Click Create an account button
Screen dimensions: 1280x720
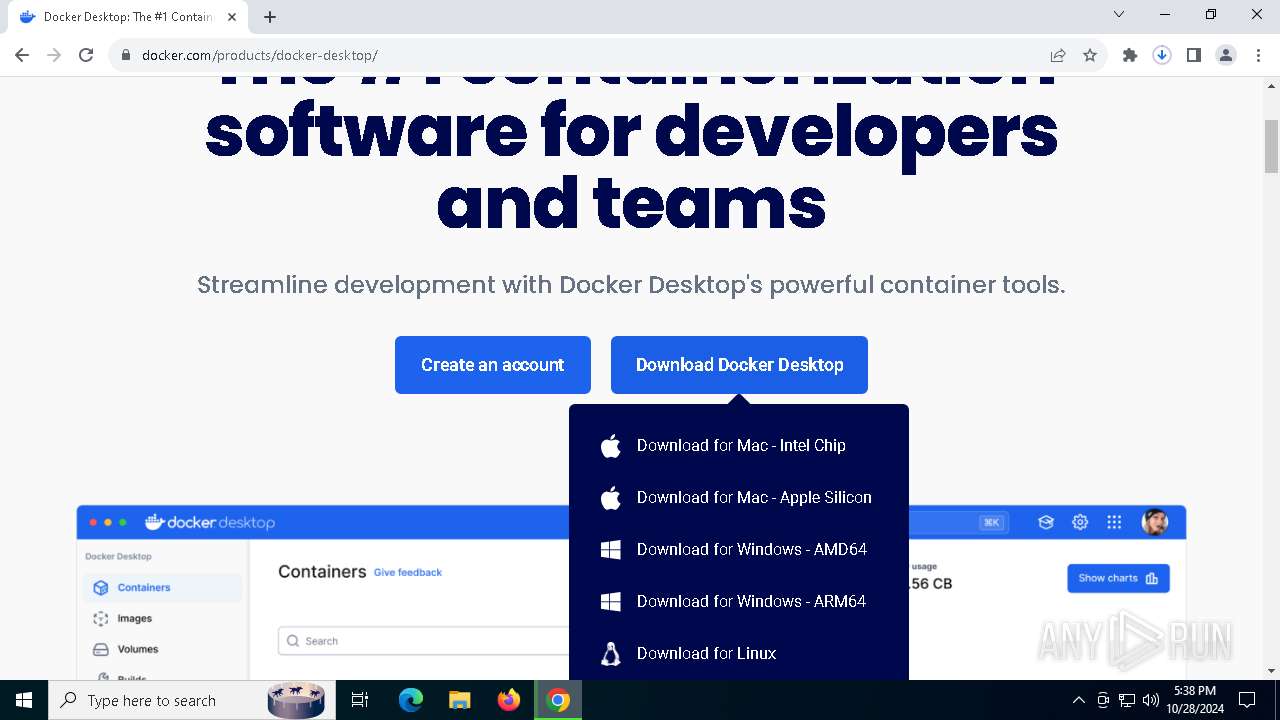coord(493,365)
